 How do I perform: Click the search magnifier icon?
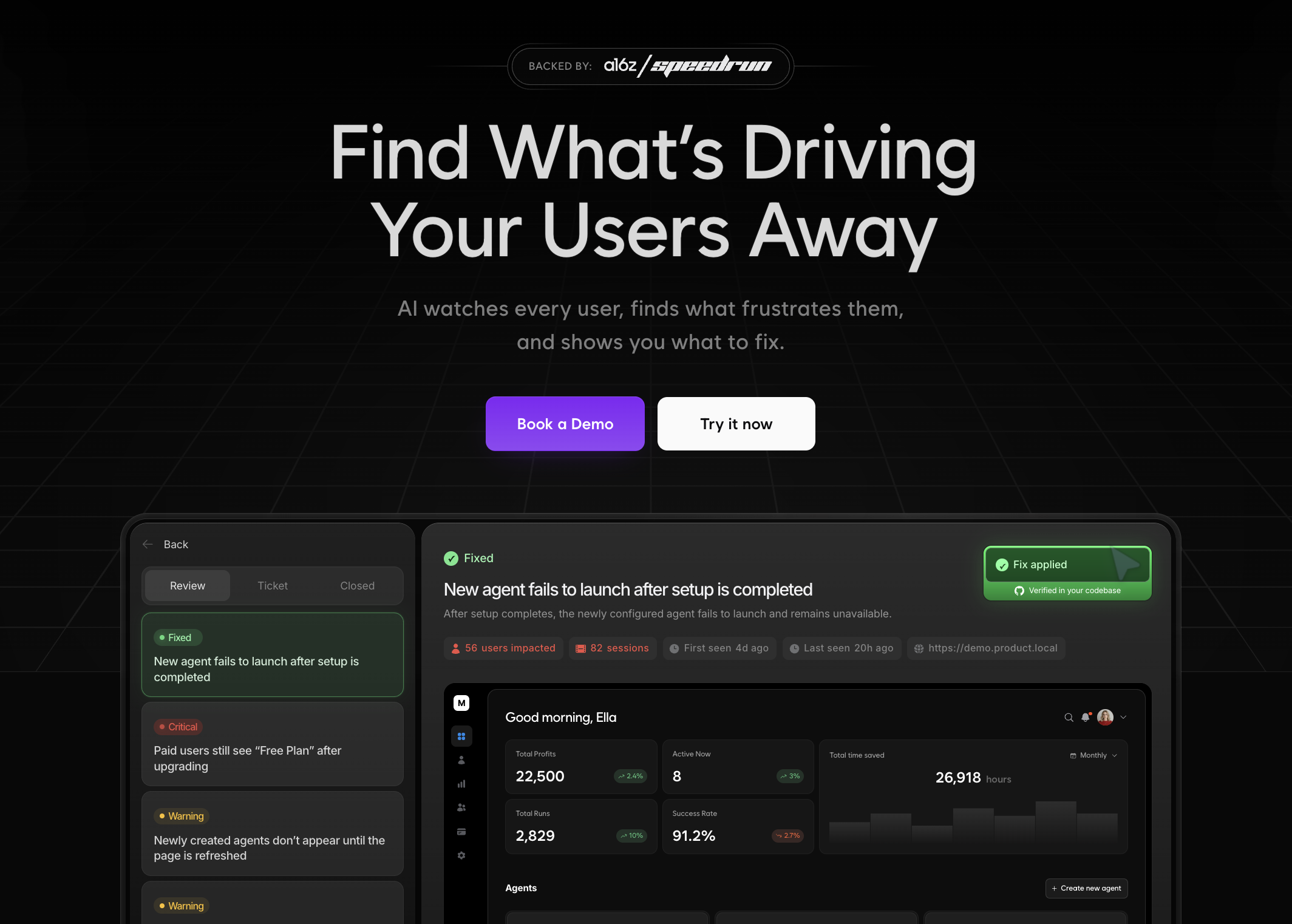(x=1069, y=718)
